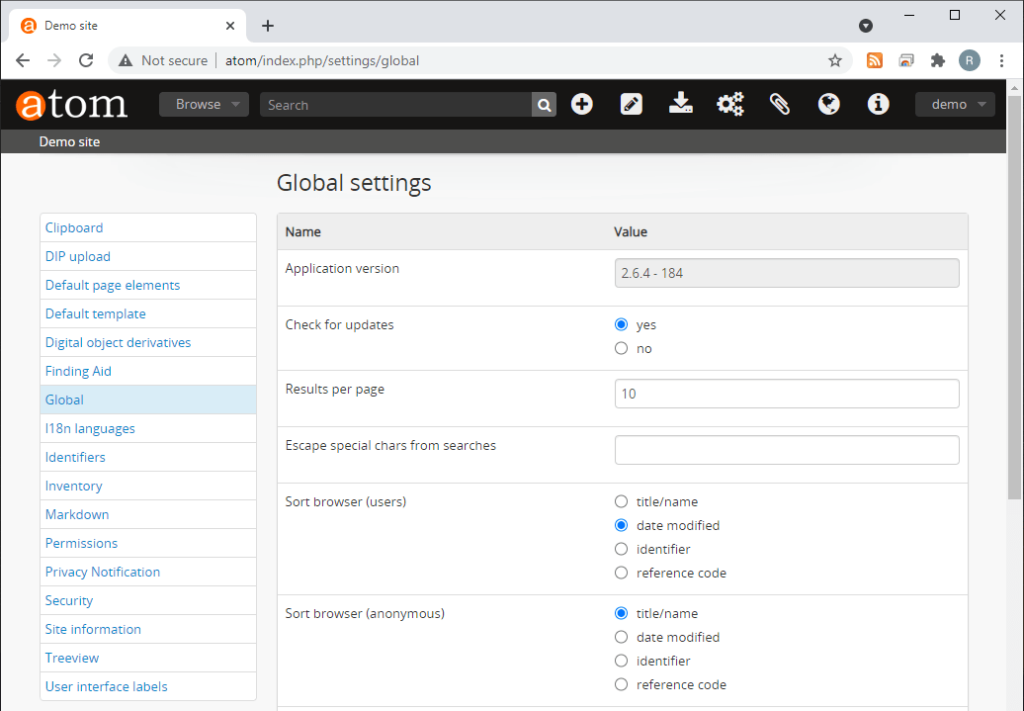Select the Global settings item
Screen dimensions: 1024x711
pos(148,400)
